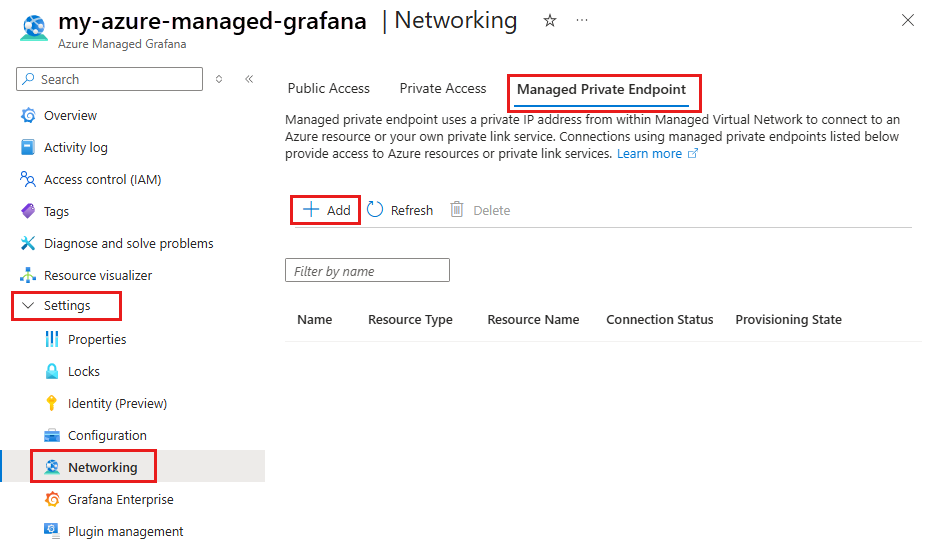The width and height of the screenshot is (944, 548).
Task: Click the Locks padlock icon
Action: point(52,371)
